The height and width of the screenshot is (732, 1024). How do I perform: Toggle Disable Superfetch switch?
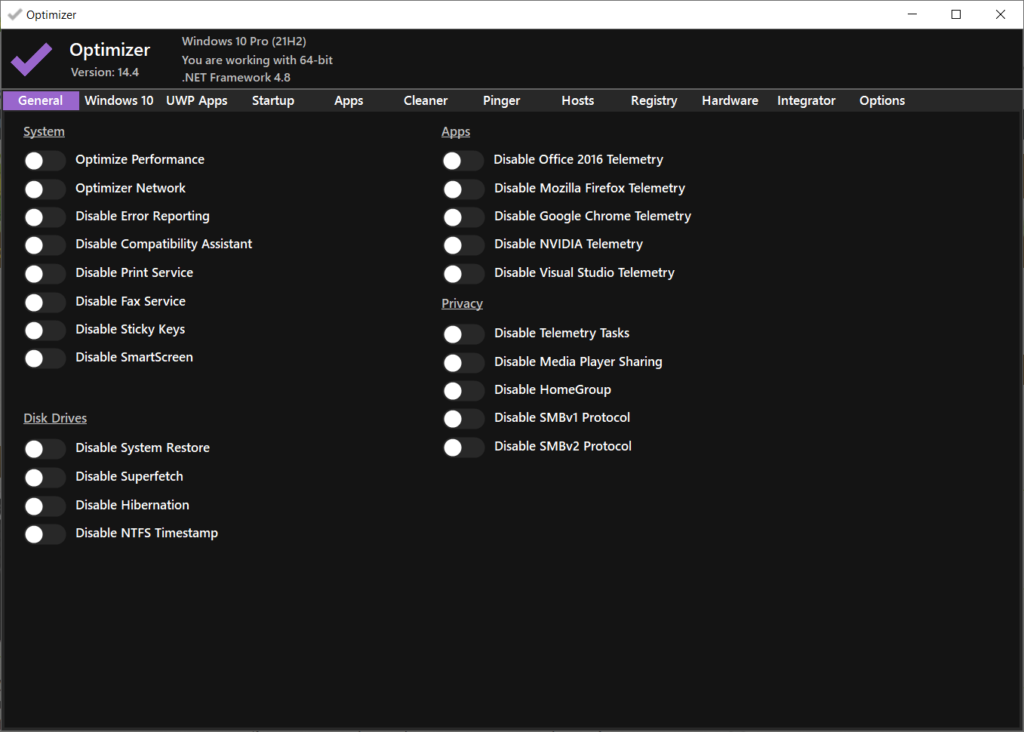(44, 477)
